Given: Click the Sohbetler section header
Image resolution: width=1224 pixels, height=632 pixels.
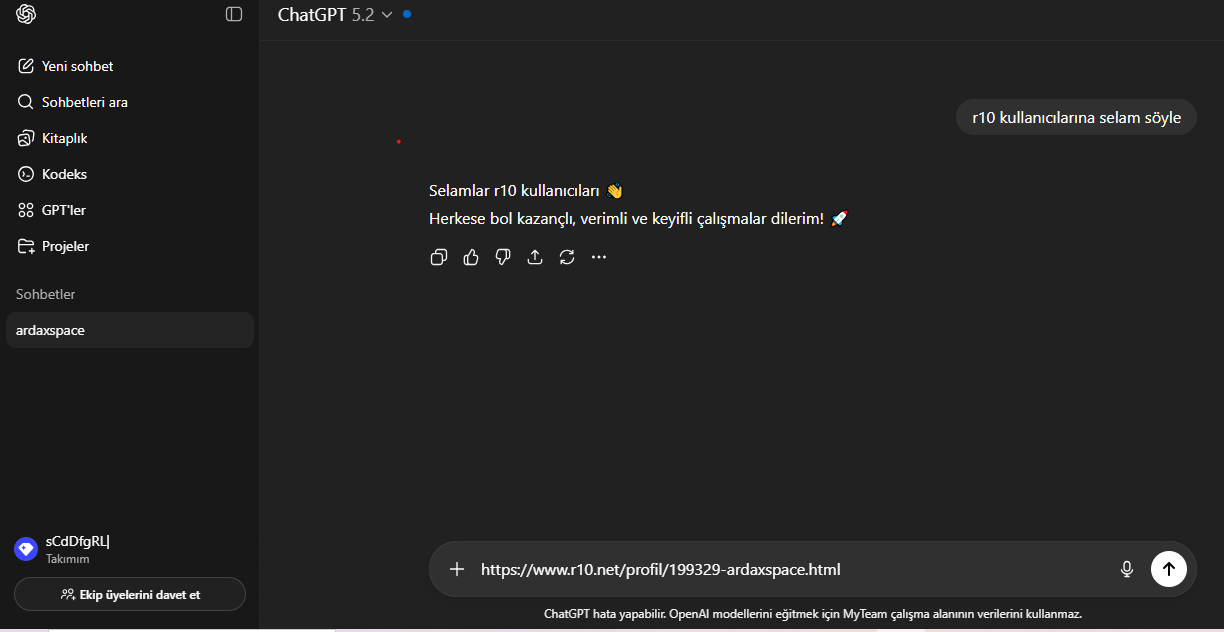Looking at the screenshot, I should 46,294.
